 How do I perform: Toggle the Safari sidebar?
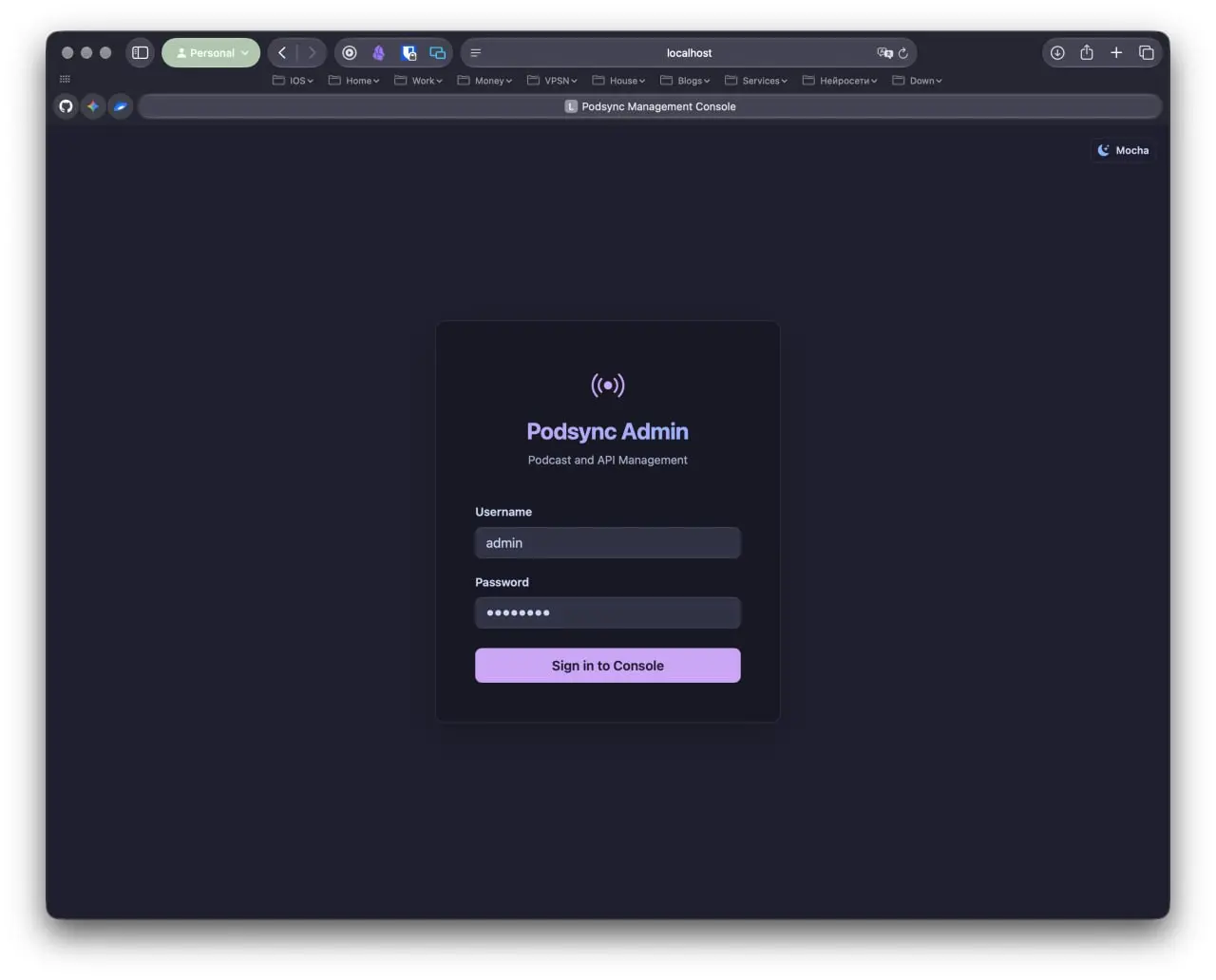pos(141,53)
